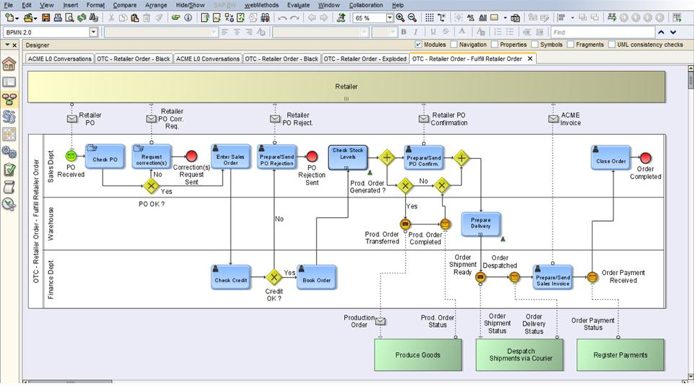Select the Produce Goods green box
The width and height of the screenshot is (694, 386).
click(418, 355)
